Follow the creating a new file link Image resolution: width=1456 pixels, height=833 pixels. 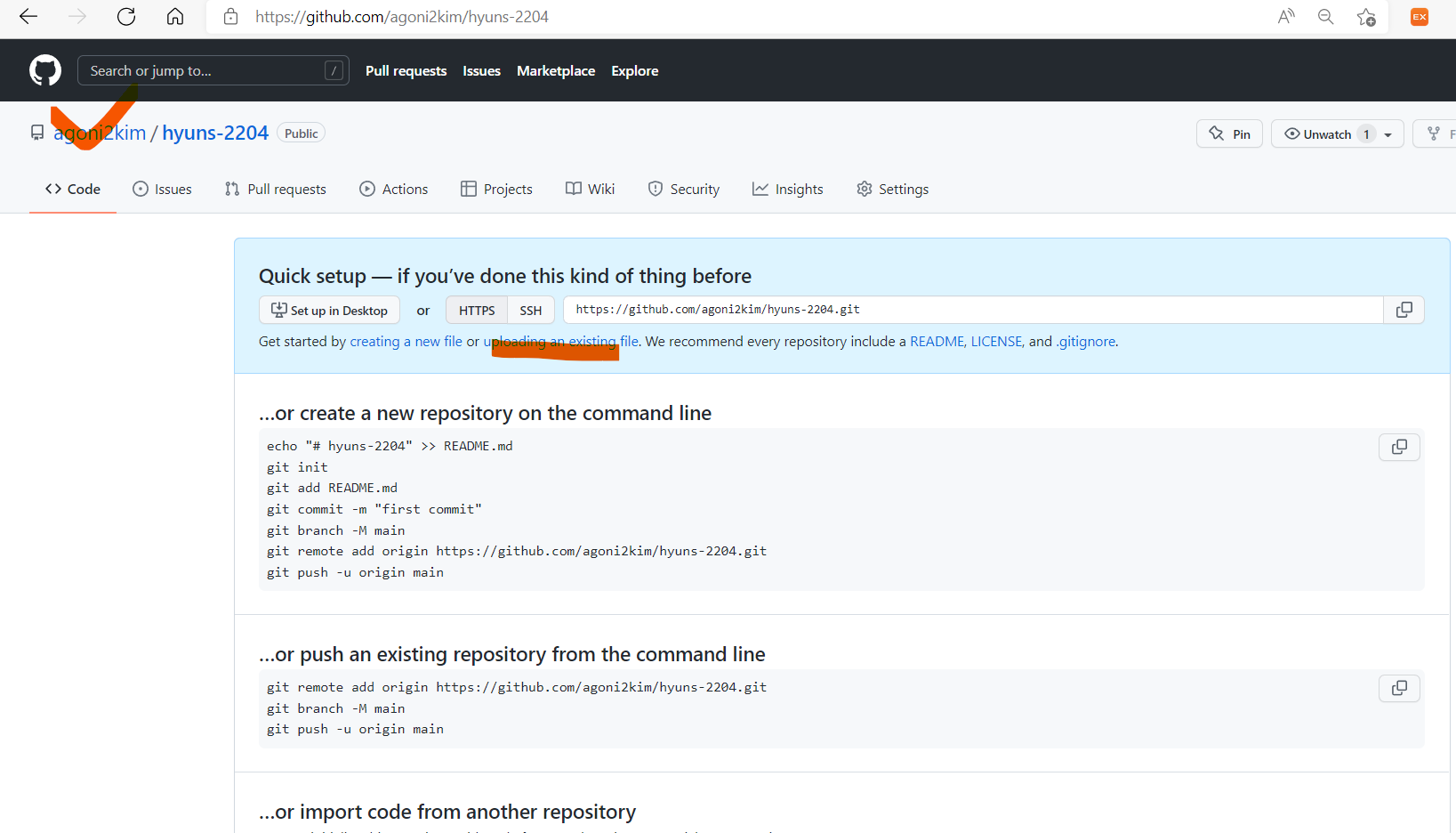[x=406, y=341]
